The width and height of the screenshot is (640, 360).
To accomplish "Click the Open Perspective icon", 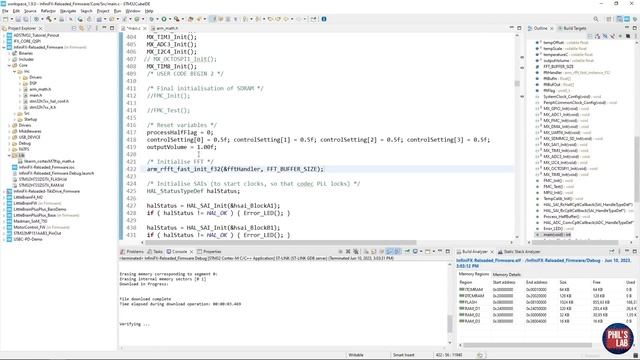I will (x=609, y=19).
